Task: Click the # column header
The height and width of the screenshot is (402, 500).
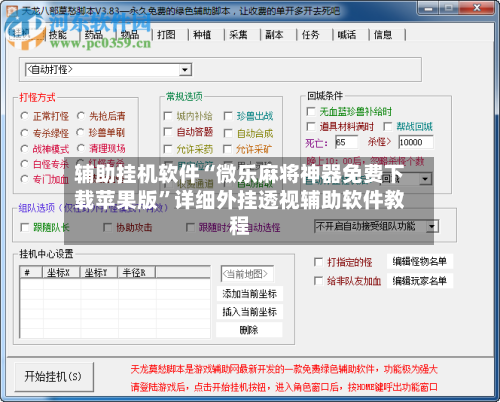Action: 31,272
